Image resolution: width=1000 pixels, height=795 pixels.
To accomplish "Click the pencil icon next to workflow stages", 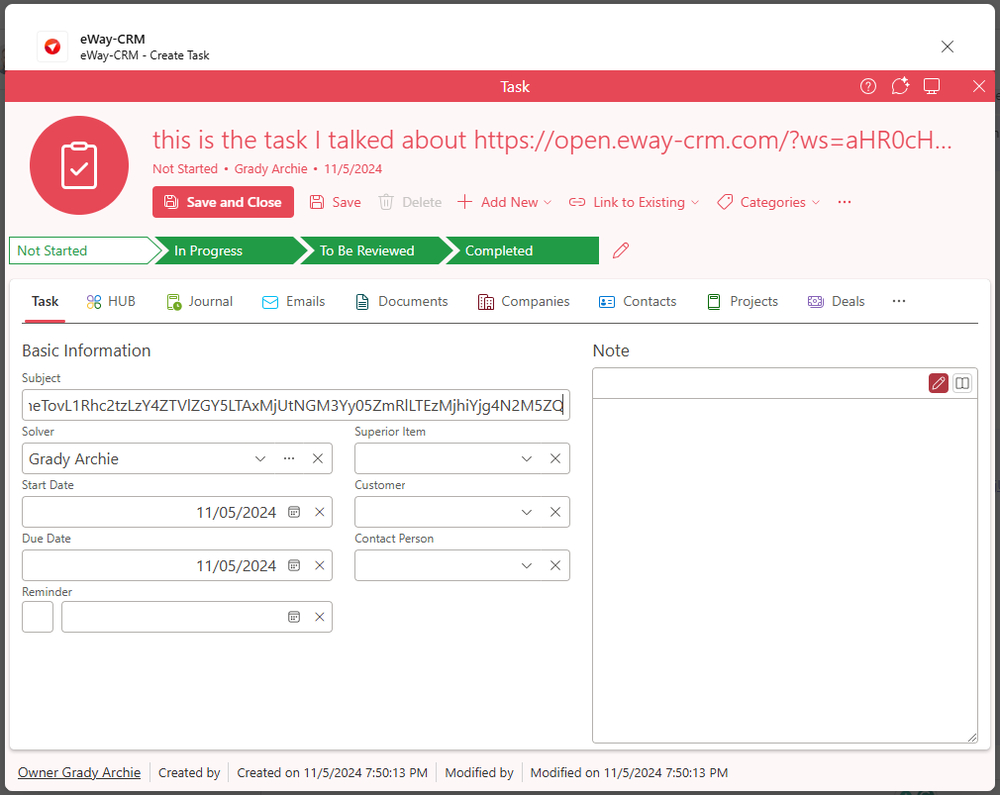I will point(620,250).
